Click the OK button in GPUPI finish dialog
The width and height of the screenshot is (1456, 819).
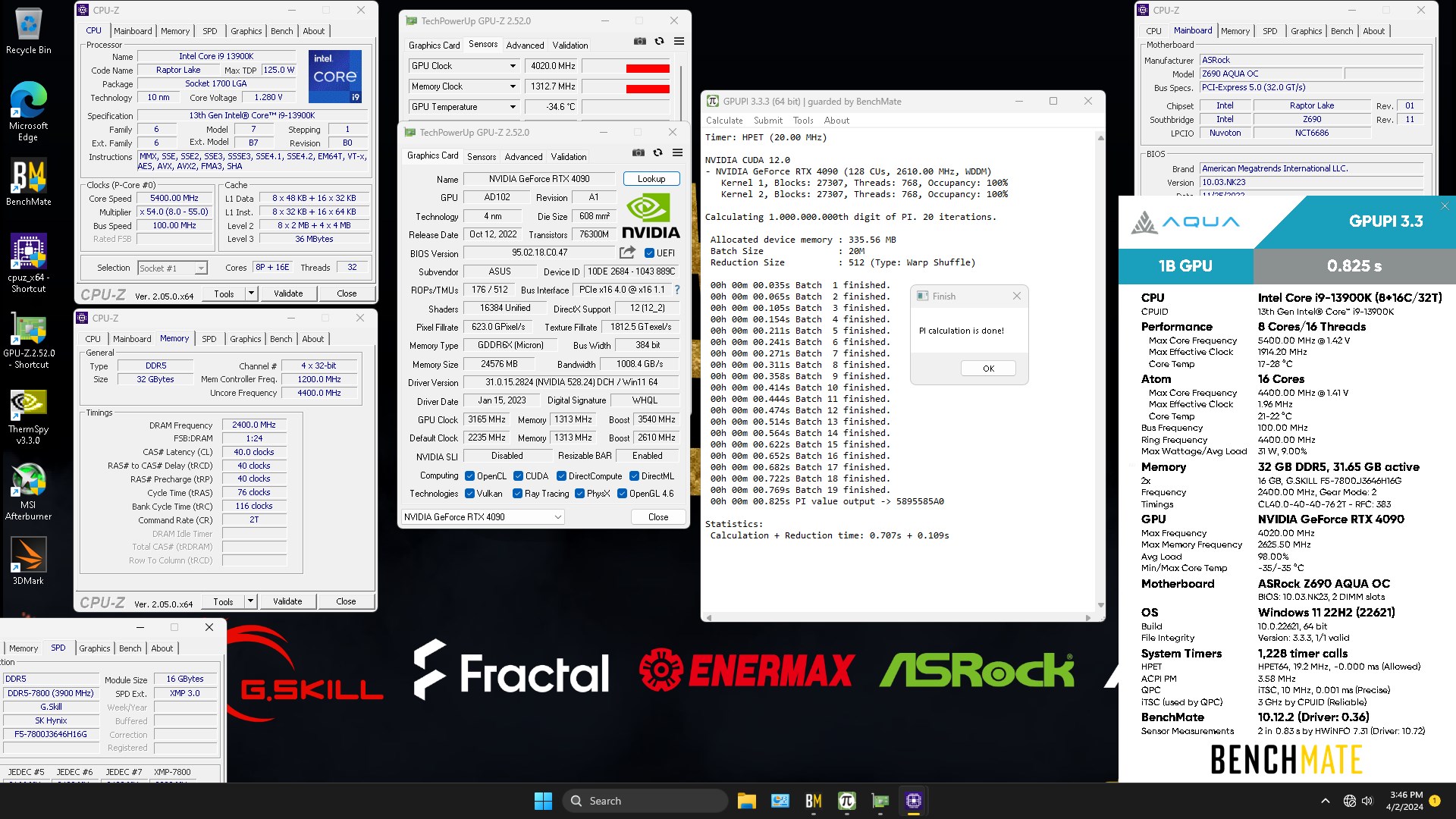pos(988,368)
